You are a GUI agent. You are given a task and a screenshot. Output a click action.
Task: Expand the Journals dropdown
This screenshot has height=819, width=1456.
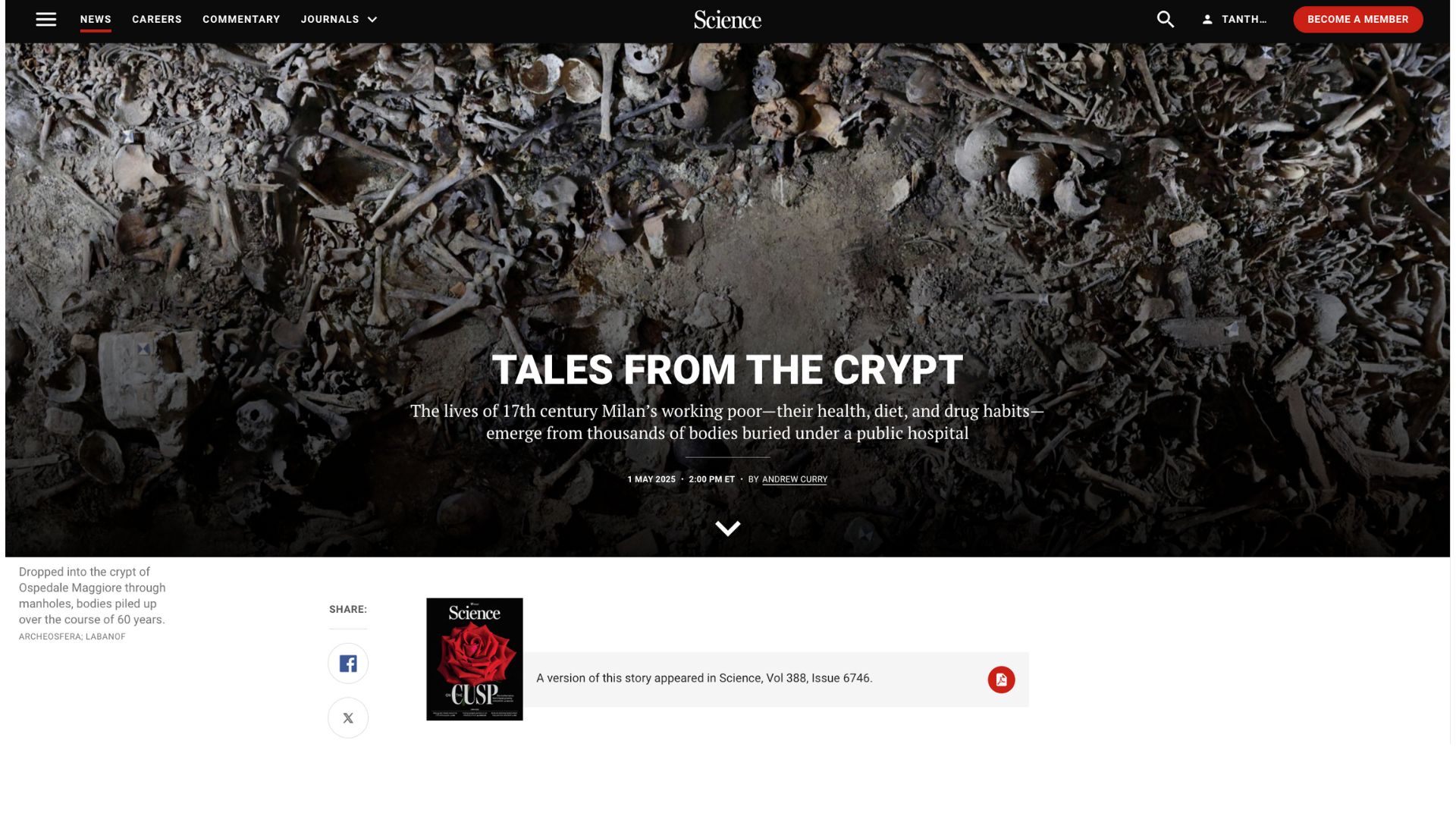coord(338,20)
